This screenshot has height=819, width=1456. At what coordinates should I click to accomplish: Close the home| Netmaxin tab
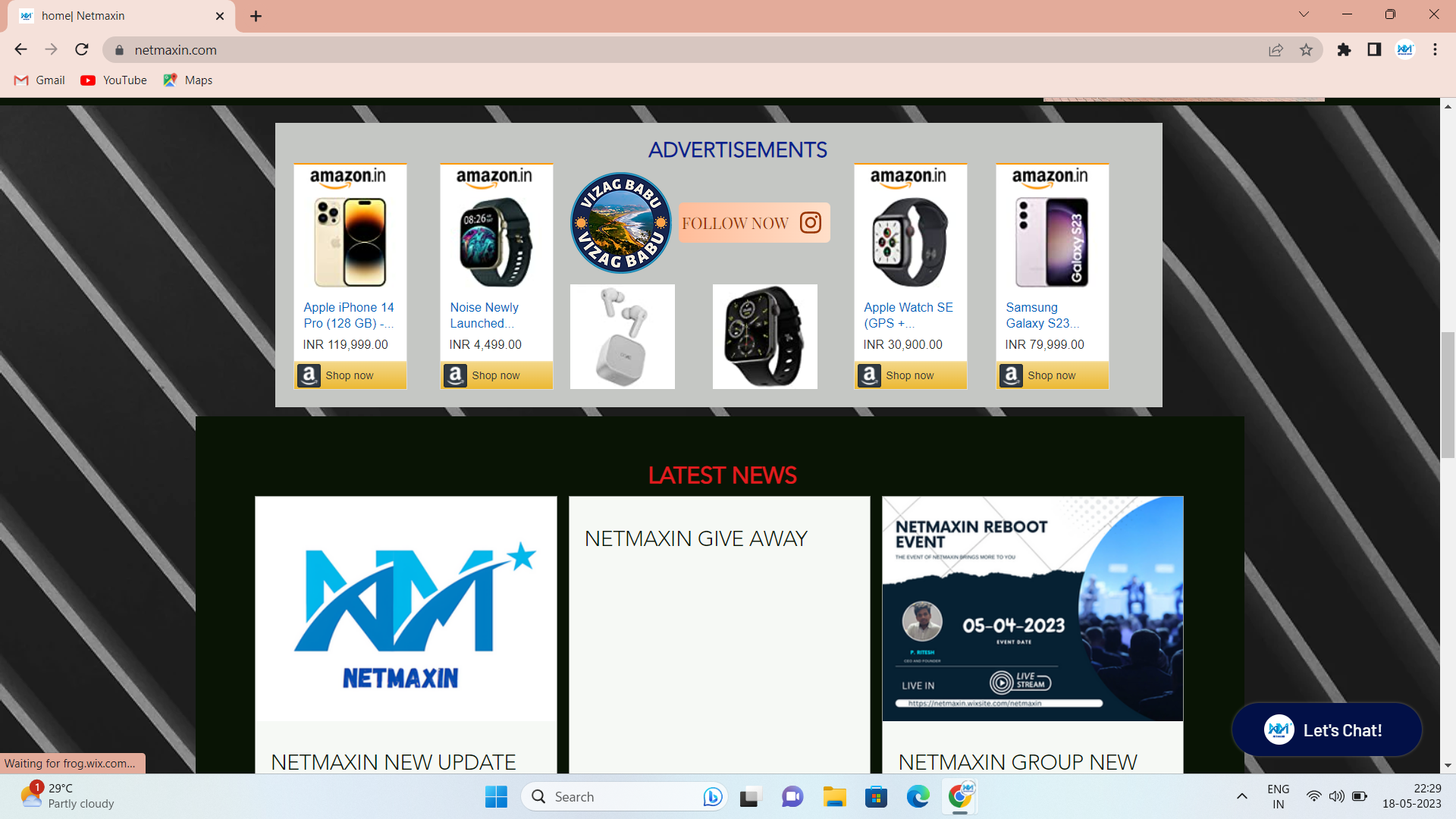point(220,16)
